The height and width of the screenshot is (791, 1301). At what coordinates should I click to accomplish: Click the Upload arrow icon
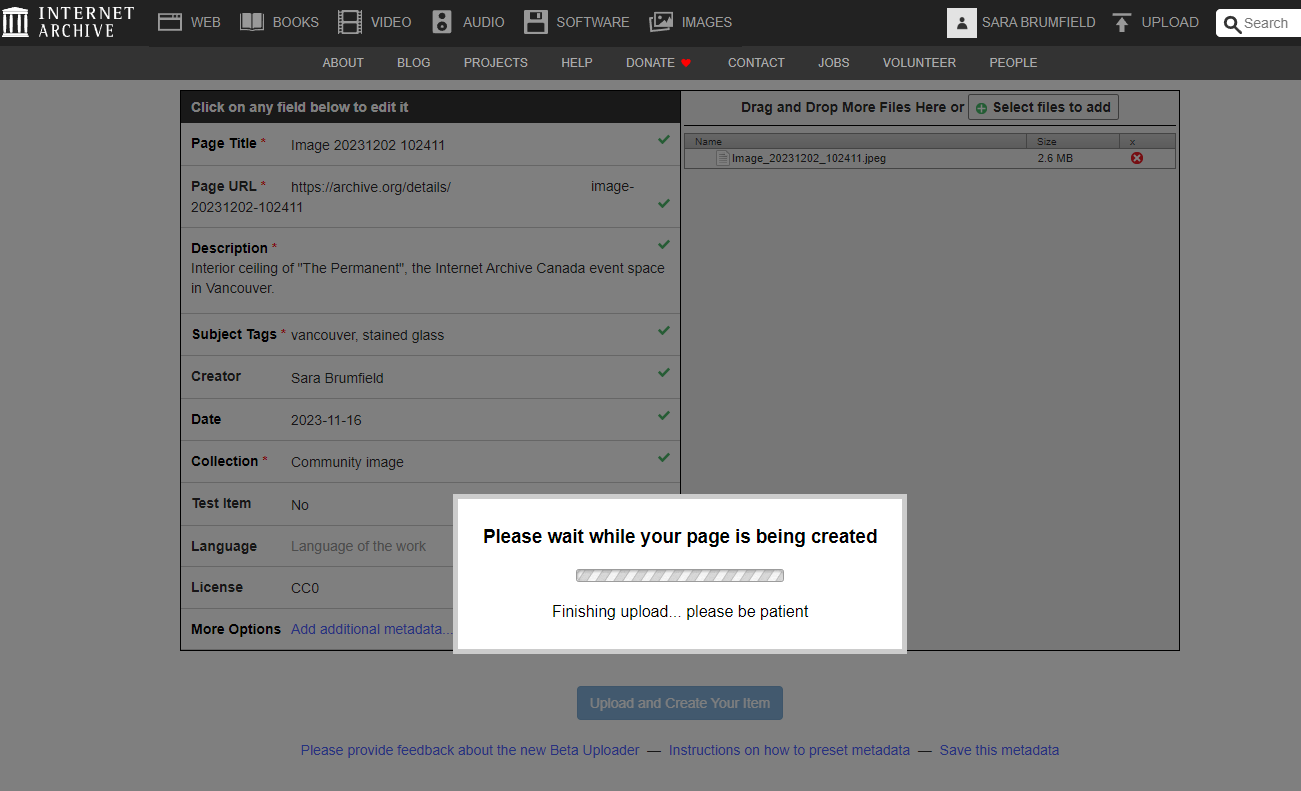click(1122, 22)
